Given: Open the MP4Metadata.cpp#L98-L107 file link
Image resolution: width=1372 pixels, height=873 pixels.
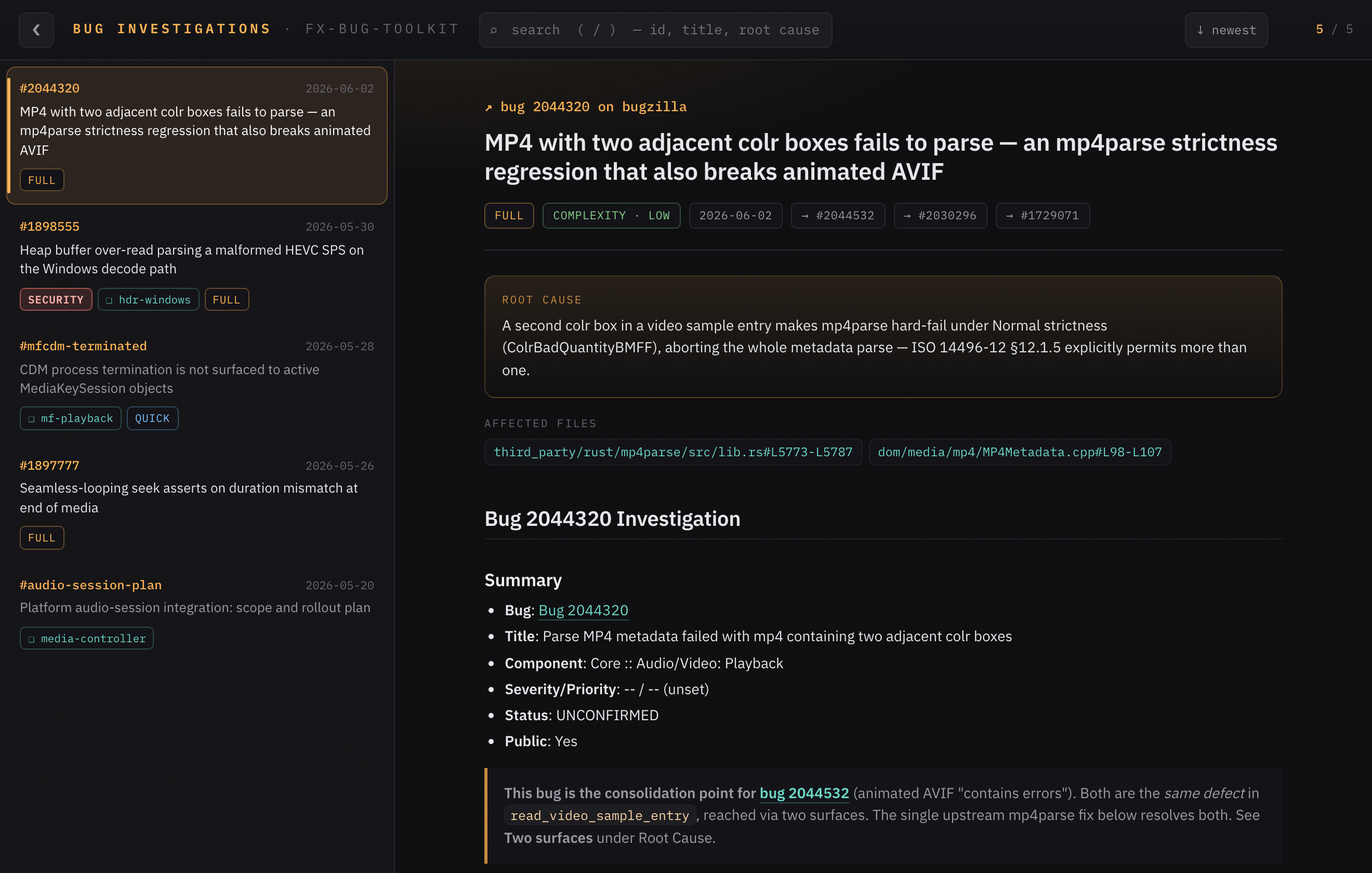Looking at the screenshot, I should pyautogui.click(x=1019, y=452).
